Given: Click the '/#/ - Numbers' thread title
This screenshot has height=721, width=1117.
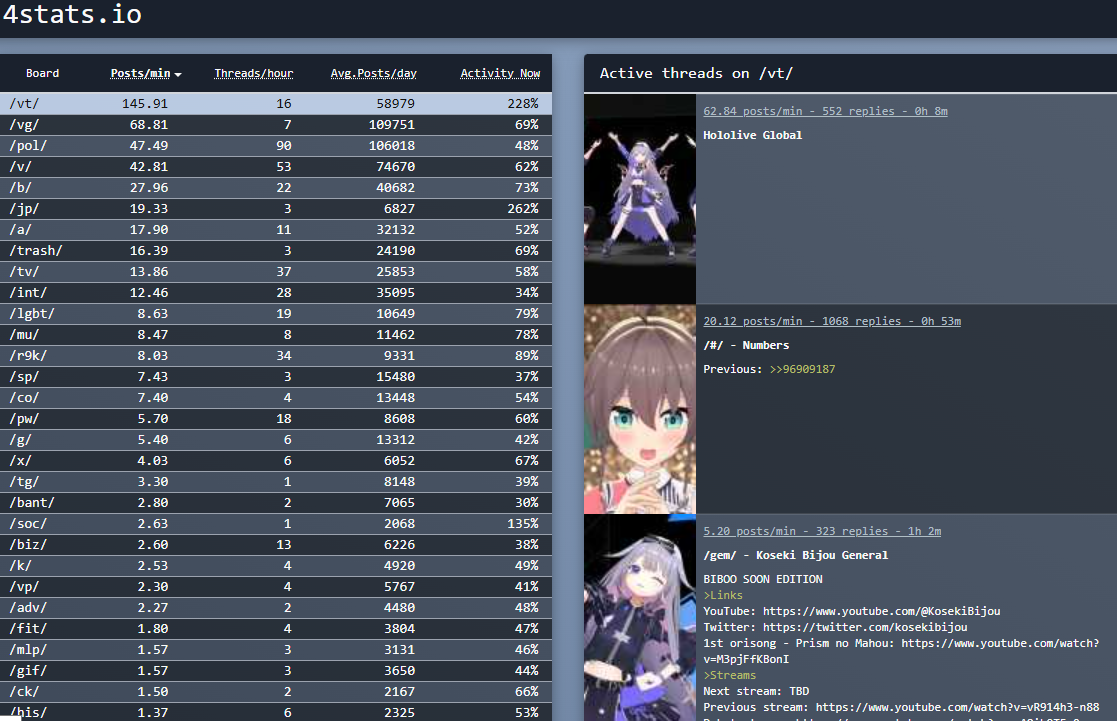Looking at the screenshot, I should [x=746, y=346].
